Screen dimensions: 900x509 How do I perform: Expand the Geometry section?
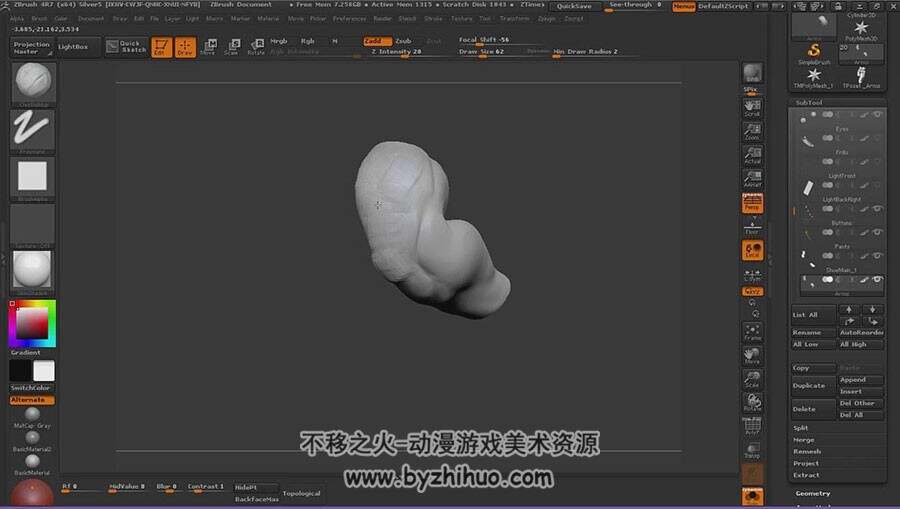tap(813, 494)
